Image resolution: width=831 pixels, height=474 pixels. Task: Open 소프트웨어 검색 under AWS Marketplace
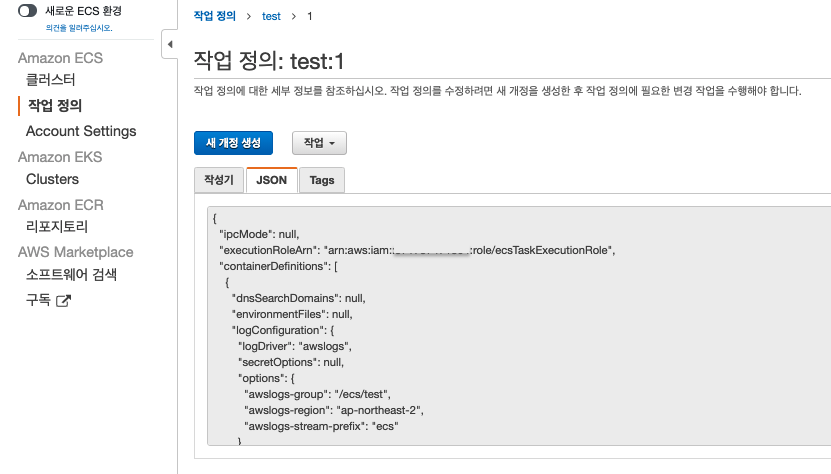coord(72,274)
